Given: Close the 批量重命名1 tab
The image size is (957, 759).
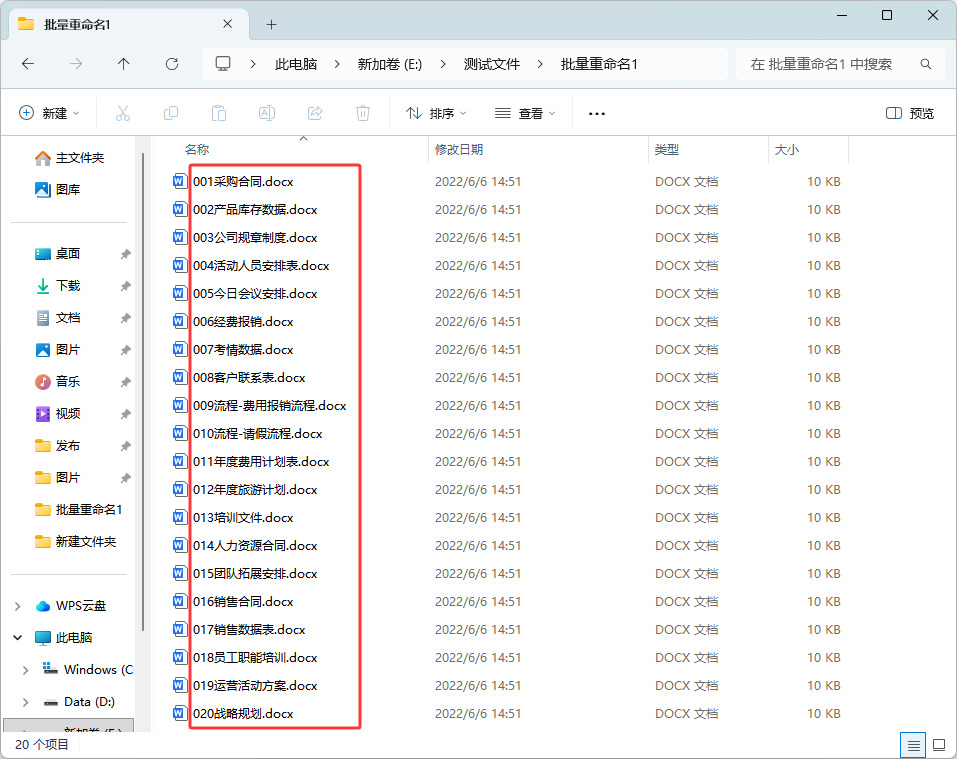Looking at the screenshot, I should pyautogui.click(x=228, y=24).
